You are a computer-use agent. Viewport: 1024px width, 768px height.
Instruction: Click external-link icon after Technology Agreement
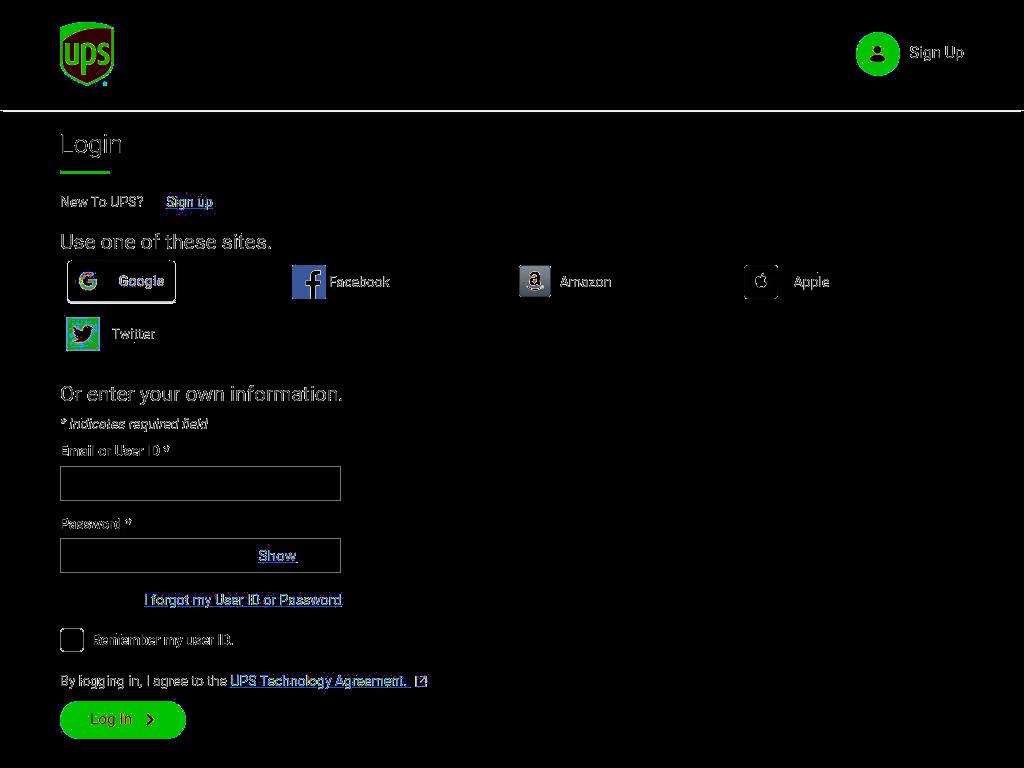pos(421,680)
